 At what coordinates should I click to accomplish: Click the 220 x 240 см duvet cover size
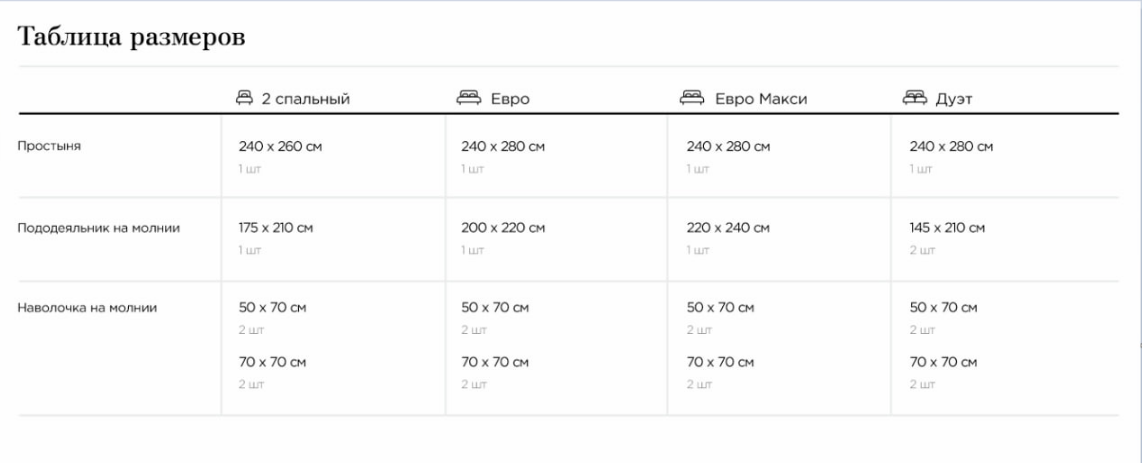pyautogui.click(x=728, y=228)
